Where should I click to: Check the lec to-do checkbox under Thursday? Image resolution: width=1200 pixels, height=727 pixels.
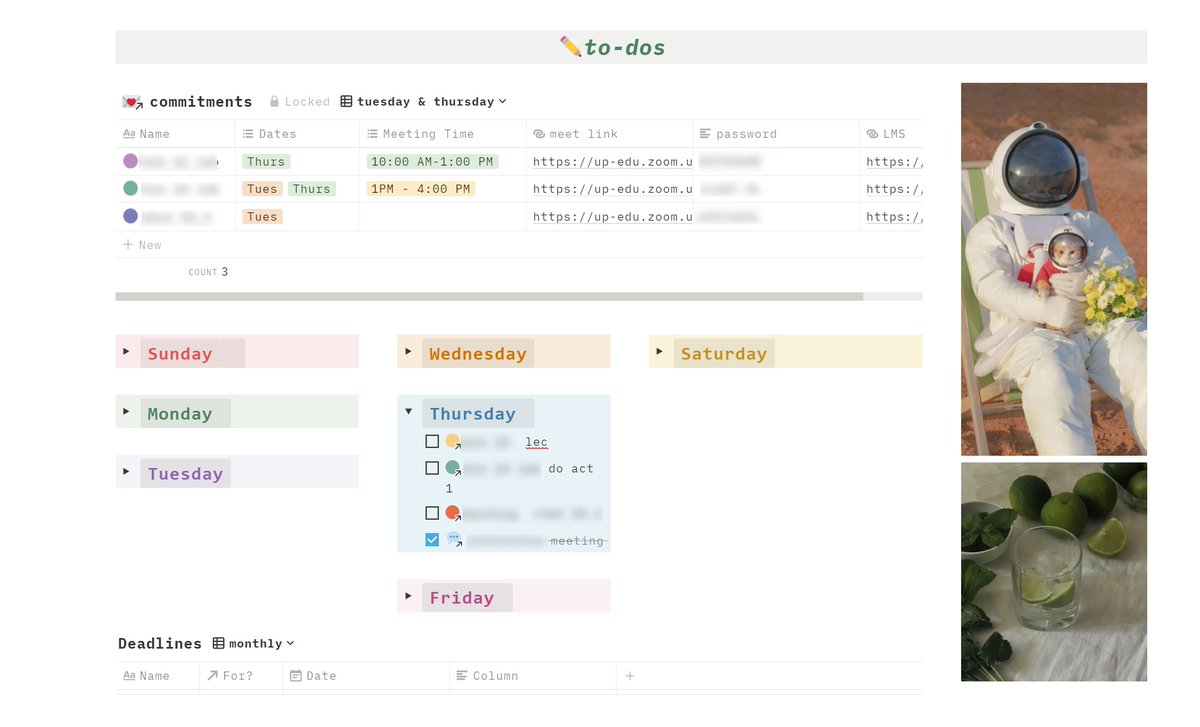[432, 441]
